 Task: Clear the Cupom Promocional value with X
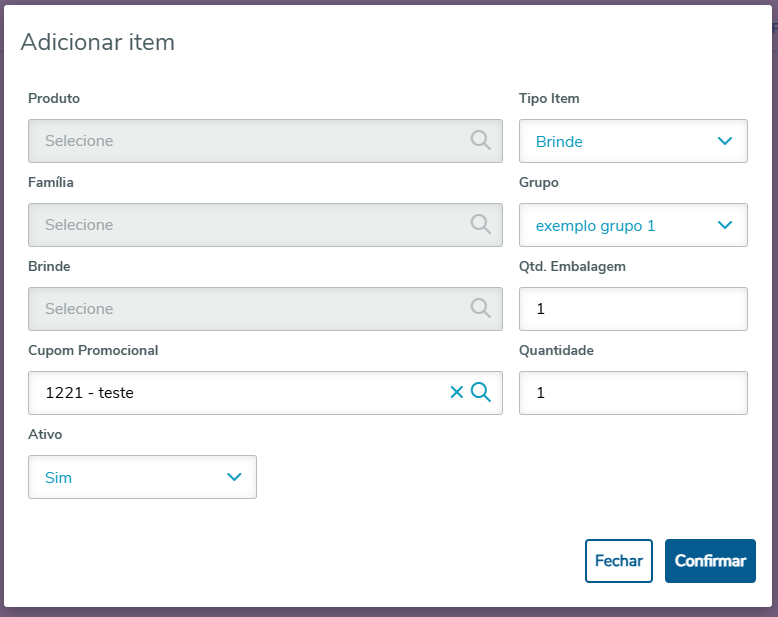point(457,392)
